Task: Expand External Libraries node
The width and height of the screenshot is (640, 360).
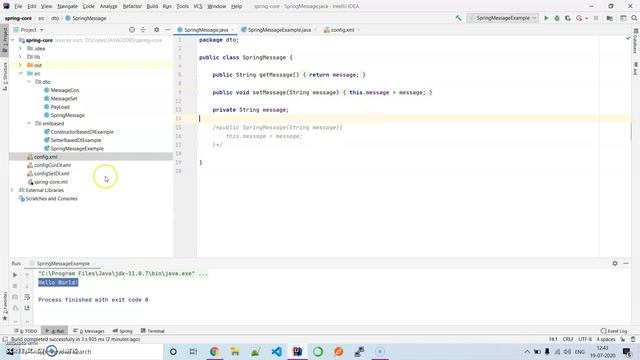Action: 12,190
